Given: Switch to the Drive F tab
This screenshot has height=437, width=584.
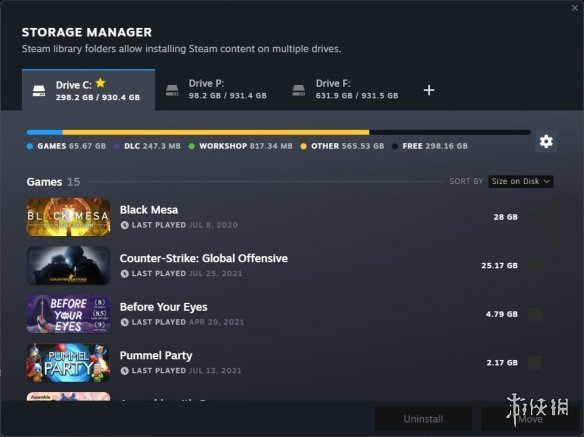Looking at the screenshot, I should [346, 90].
